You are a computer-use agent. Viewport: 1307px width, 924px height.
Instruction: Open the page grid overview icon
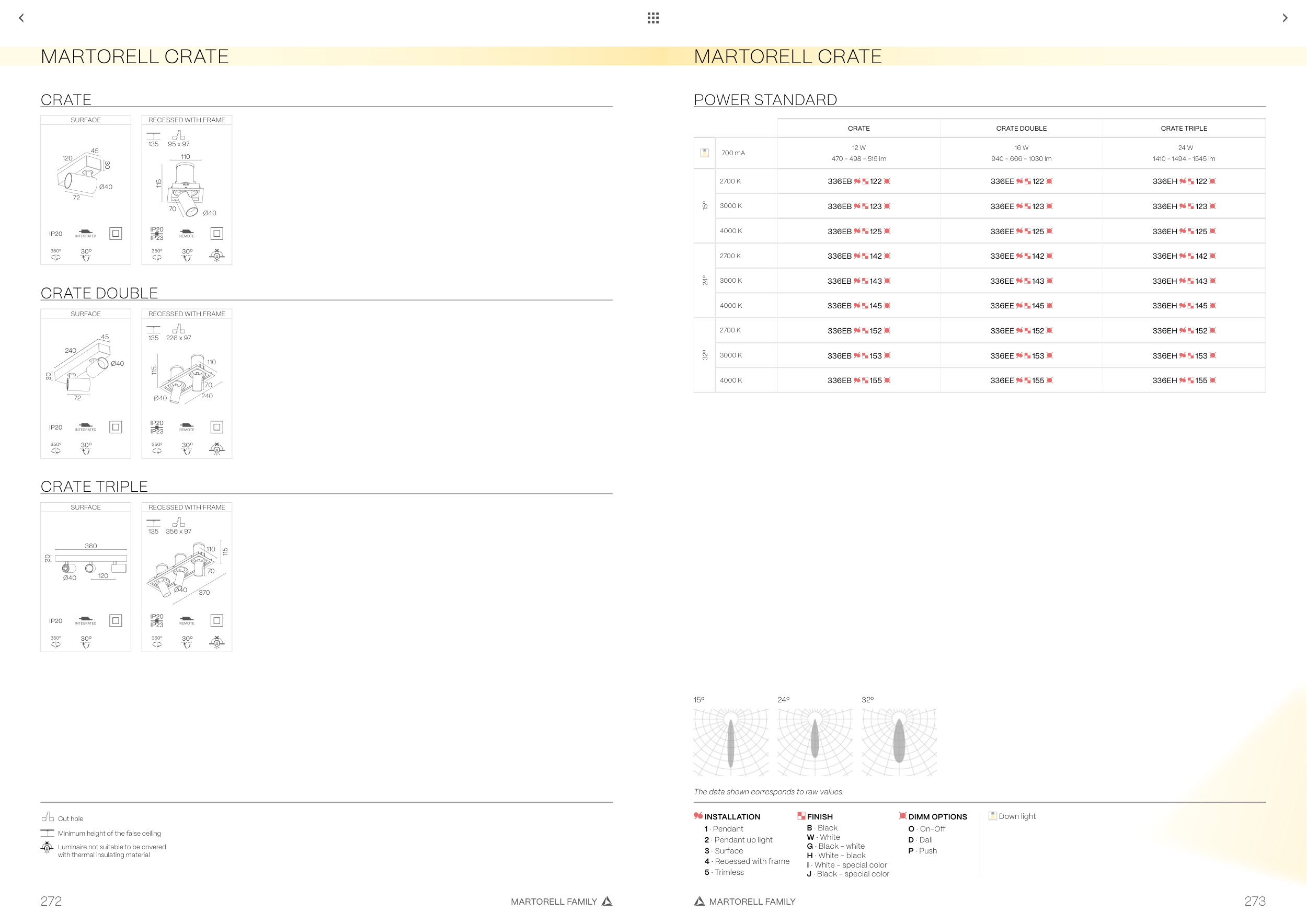point(653,18)
